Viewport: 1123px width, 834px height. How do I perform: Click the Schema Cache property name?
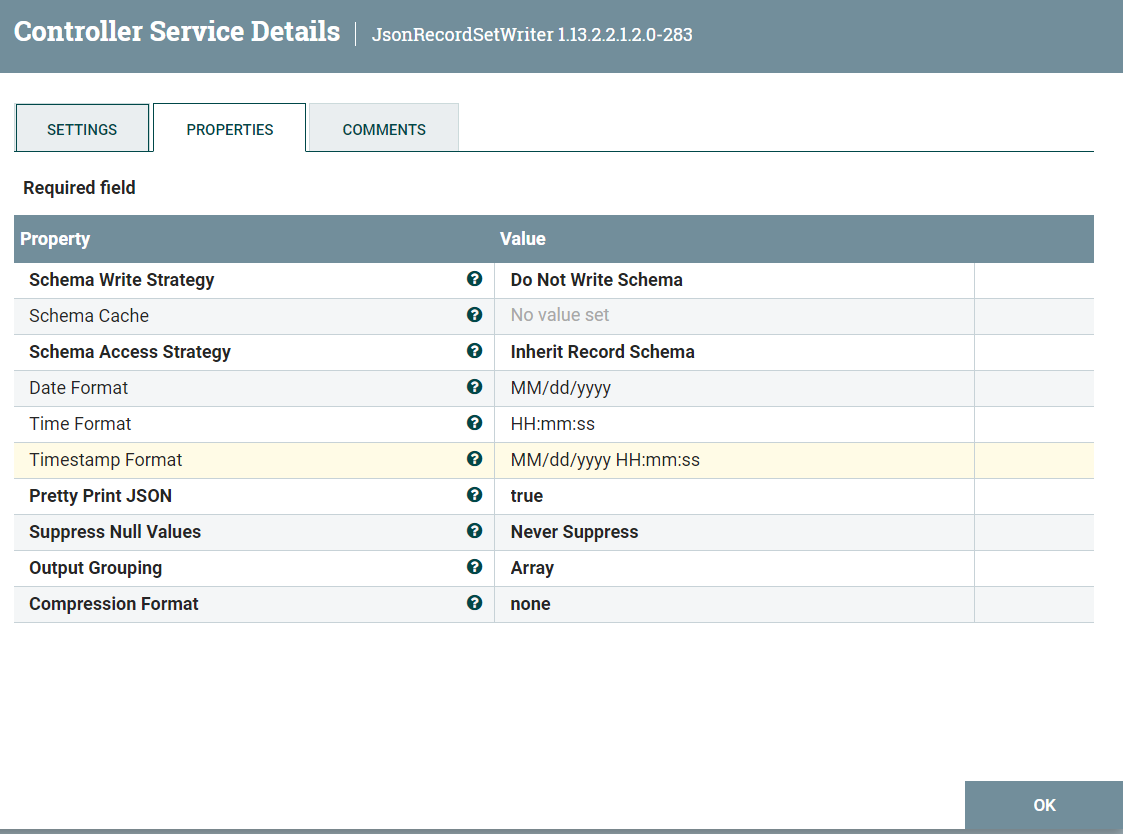click(x=89, y=316)
